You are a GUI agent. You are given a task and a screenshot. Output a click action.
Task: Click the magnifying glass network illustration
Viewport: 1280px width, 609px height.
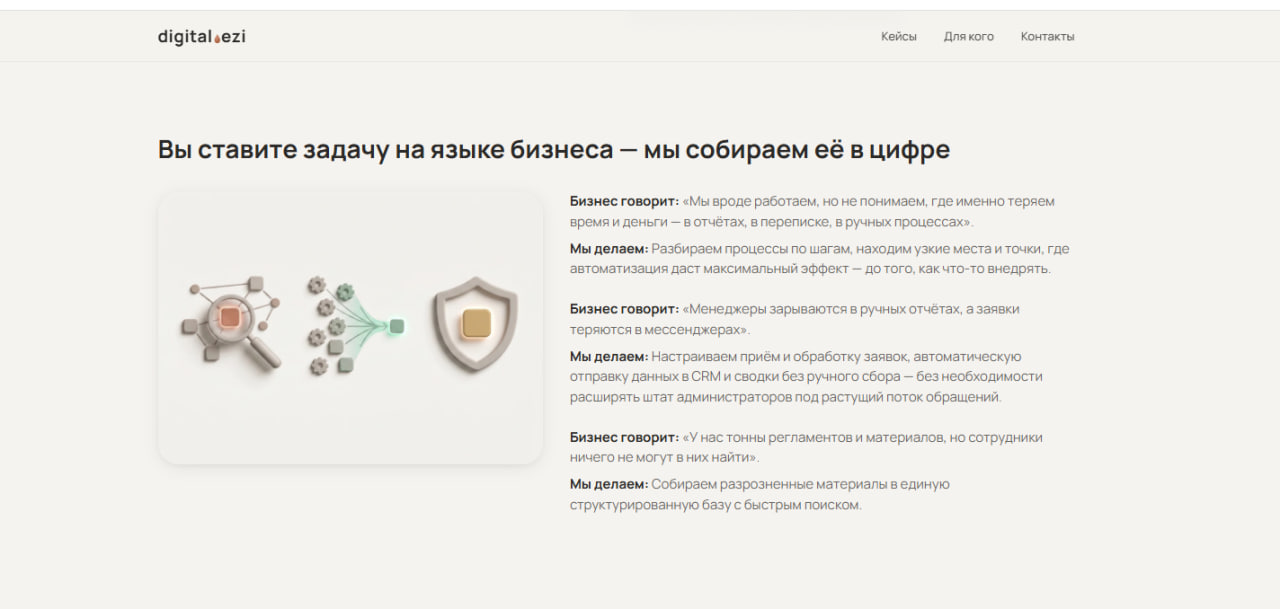pyautogui.click(x=233, y=324)
